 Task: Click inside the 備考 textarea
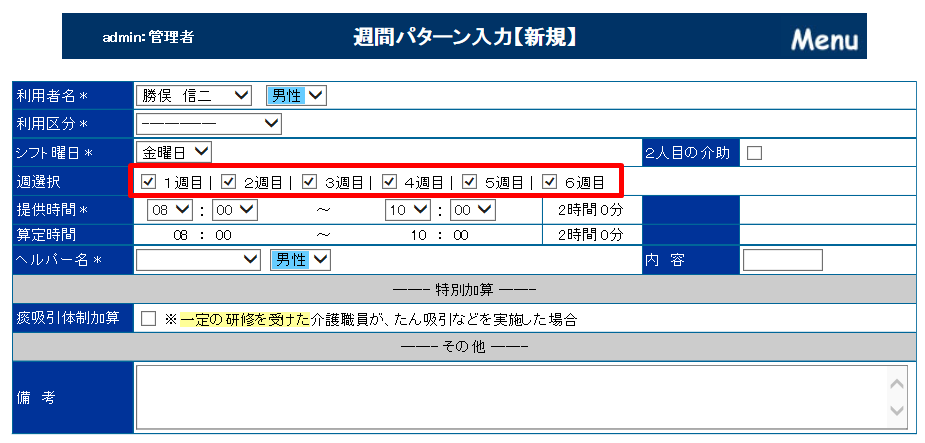(510, 397)
